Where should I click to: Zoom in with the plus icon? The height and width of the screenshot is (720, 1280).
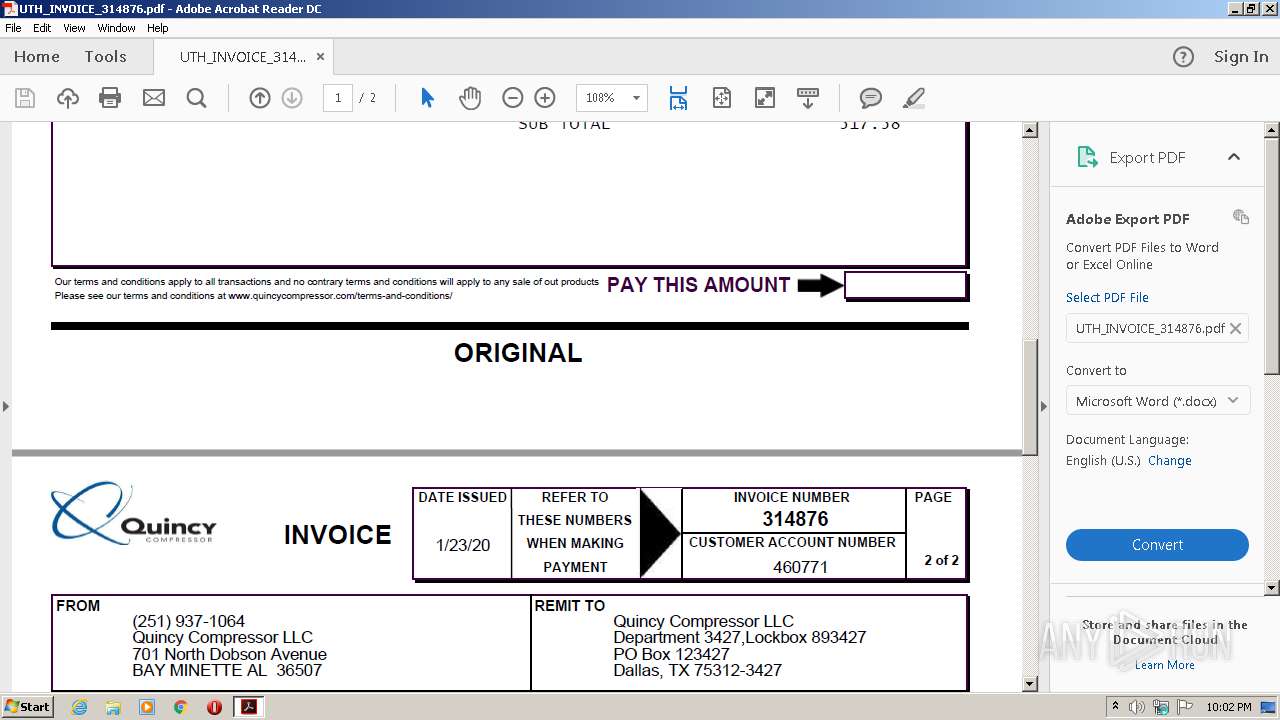(x=545, y=98)
